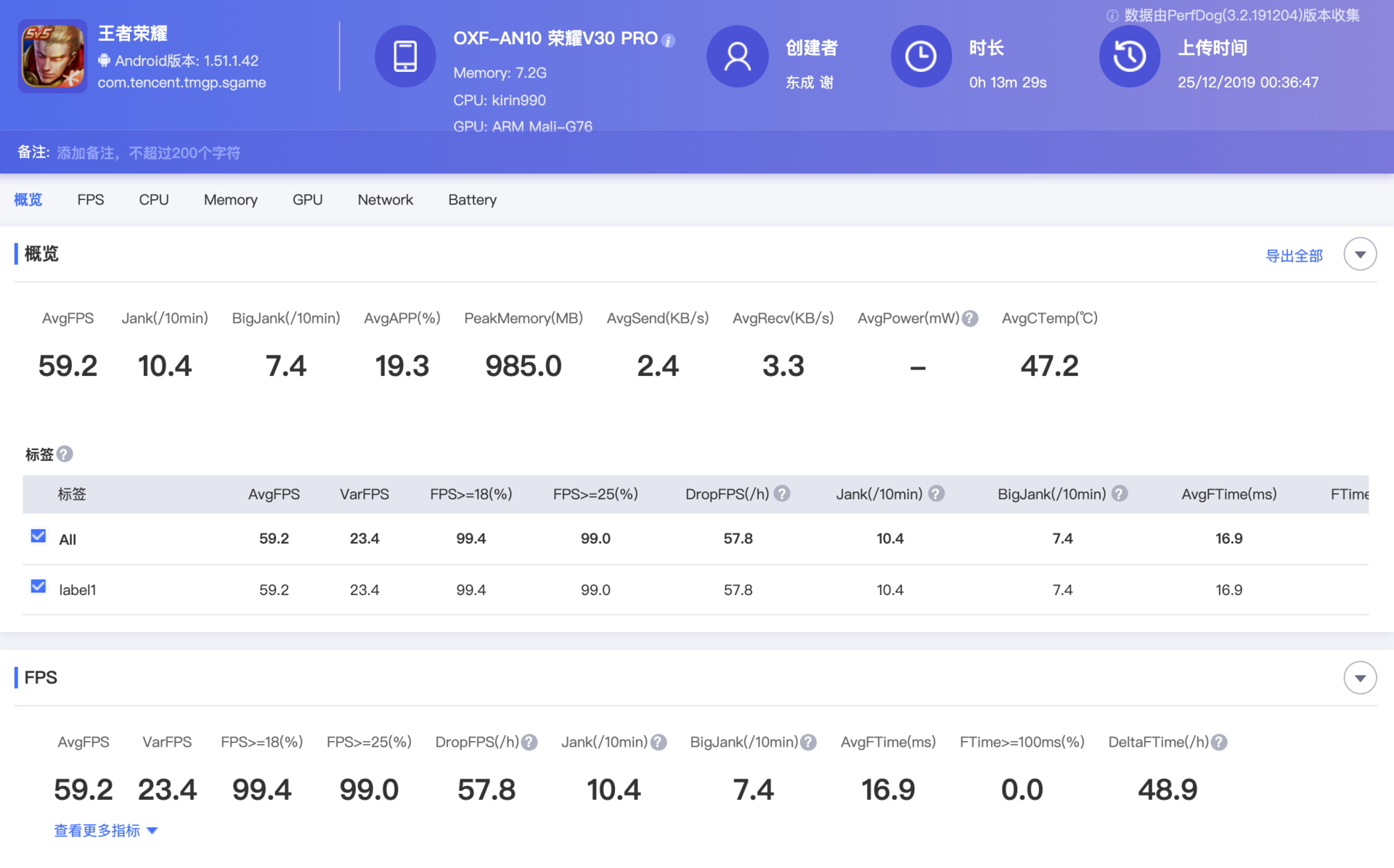Viewport: 1394px width, 868px height.
Task: Open the Memory tab
Action: (x=231, y=200)
